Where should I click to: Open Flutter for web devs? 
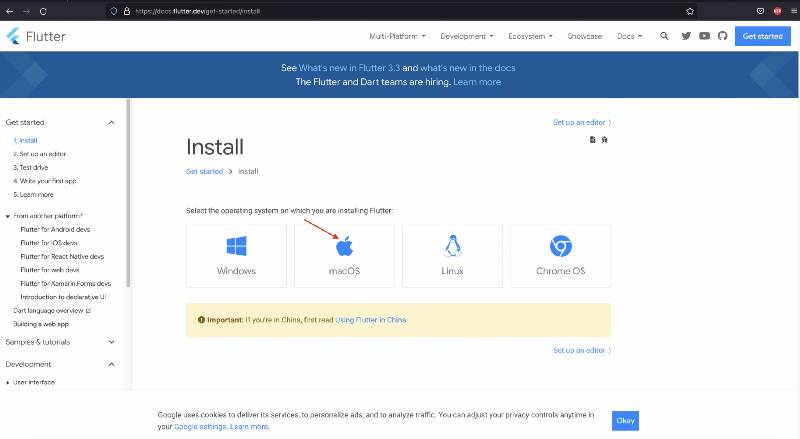[x=49, y=270]
